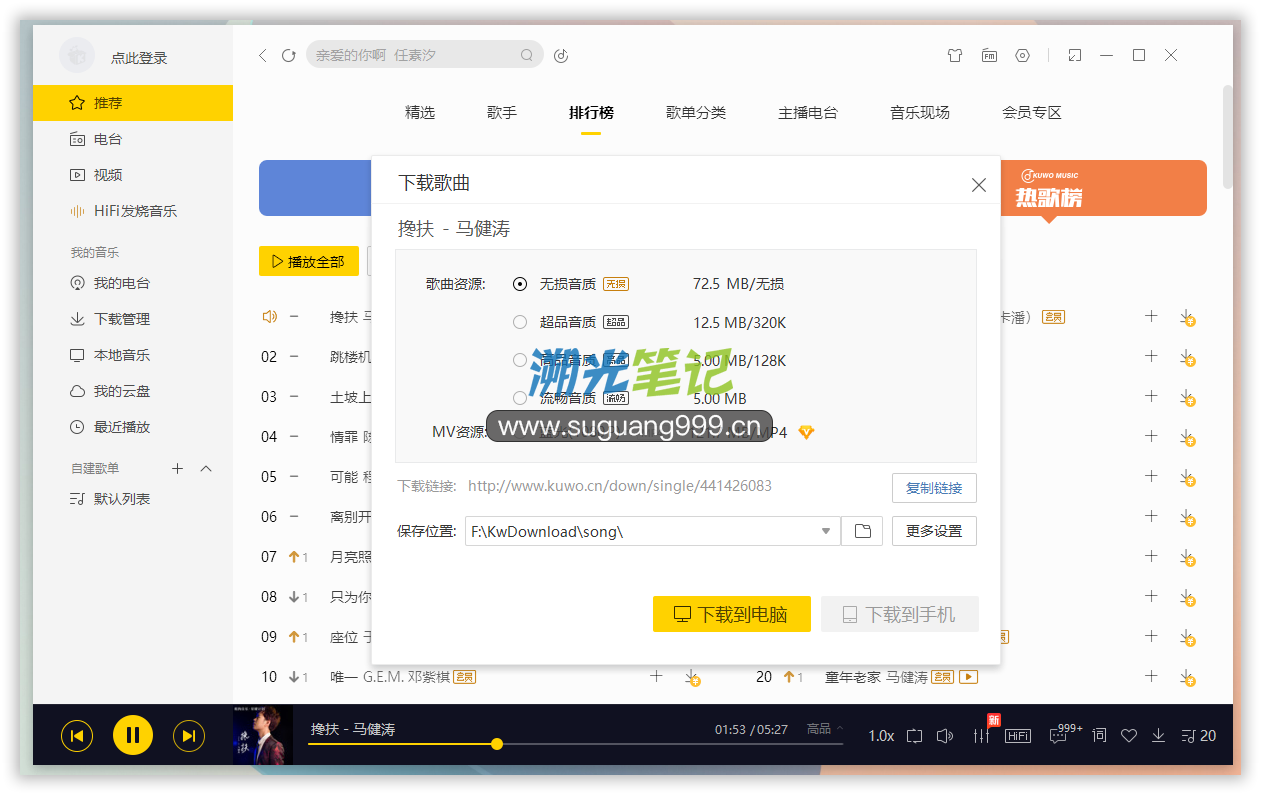Select 无损音质 radio option
1261x795 pixels.
[520, 284]
